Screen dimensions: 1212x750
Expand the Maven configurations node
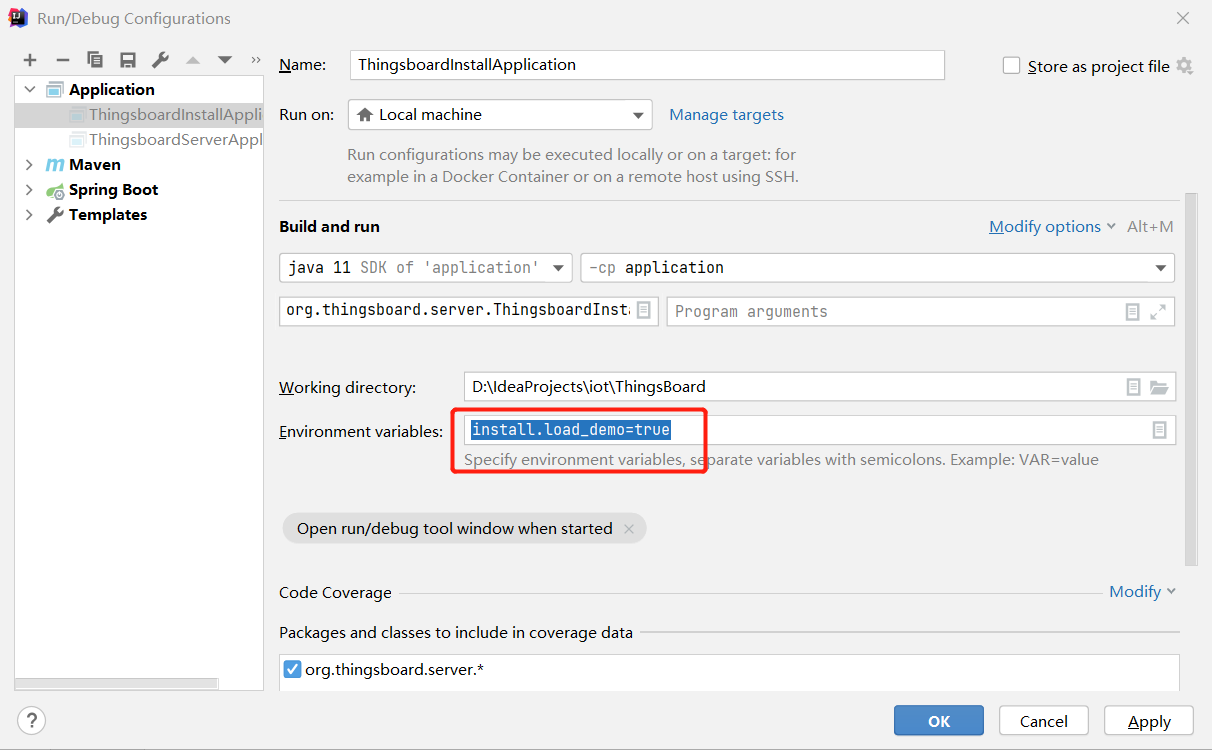(x=30, y=165)
